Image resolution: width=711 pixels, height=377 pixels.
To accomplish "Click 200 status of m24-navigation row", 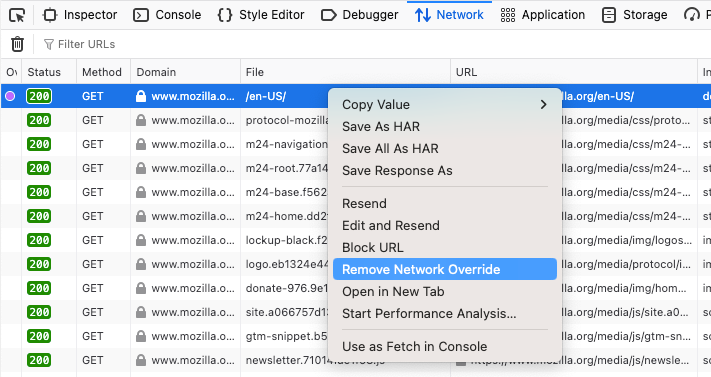I will pyautogui.click(x=39, y=144).
